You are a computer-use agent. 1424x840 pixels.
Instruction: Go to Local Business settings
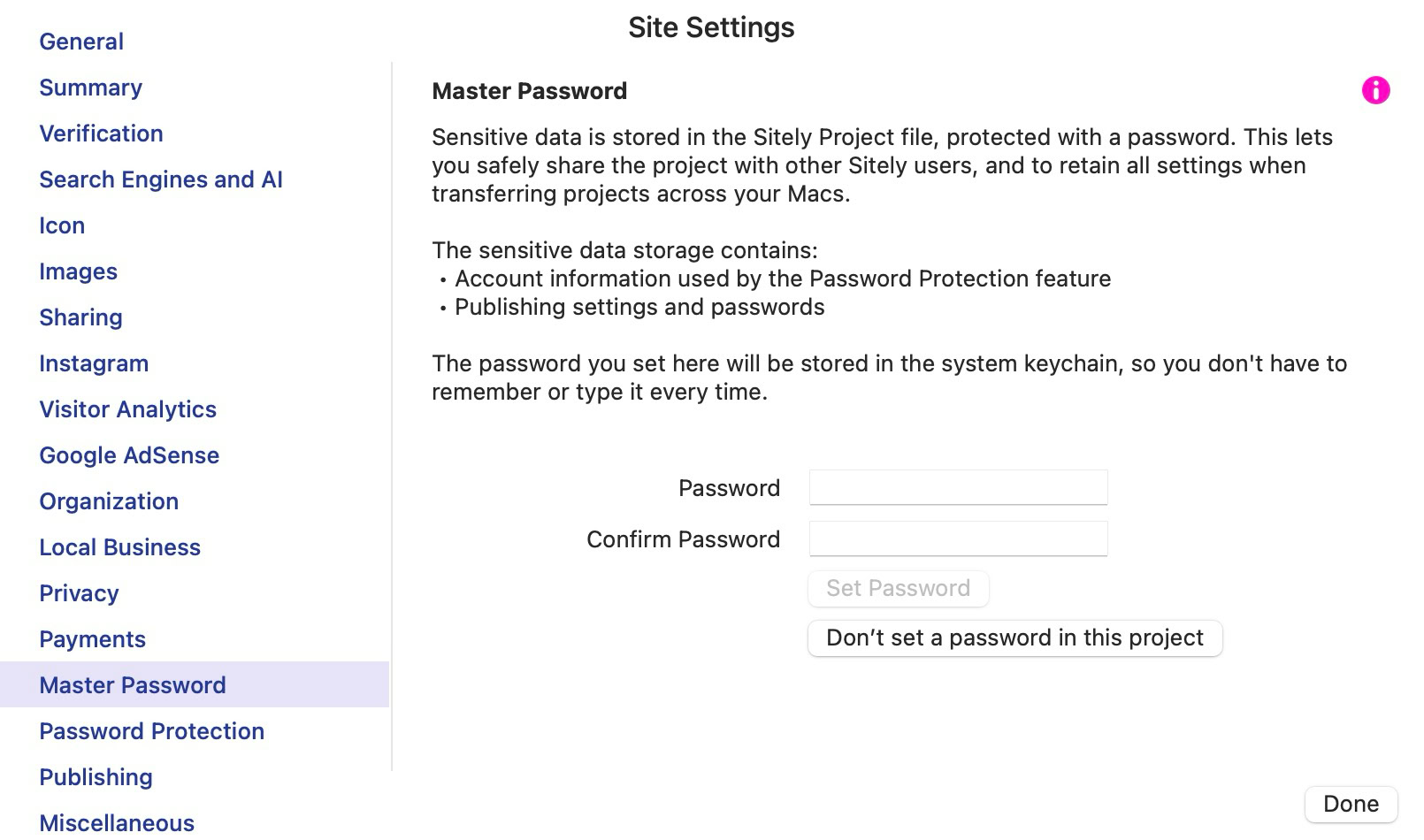pos(119,547)
